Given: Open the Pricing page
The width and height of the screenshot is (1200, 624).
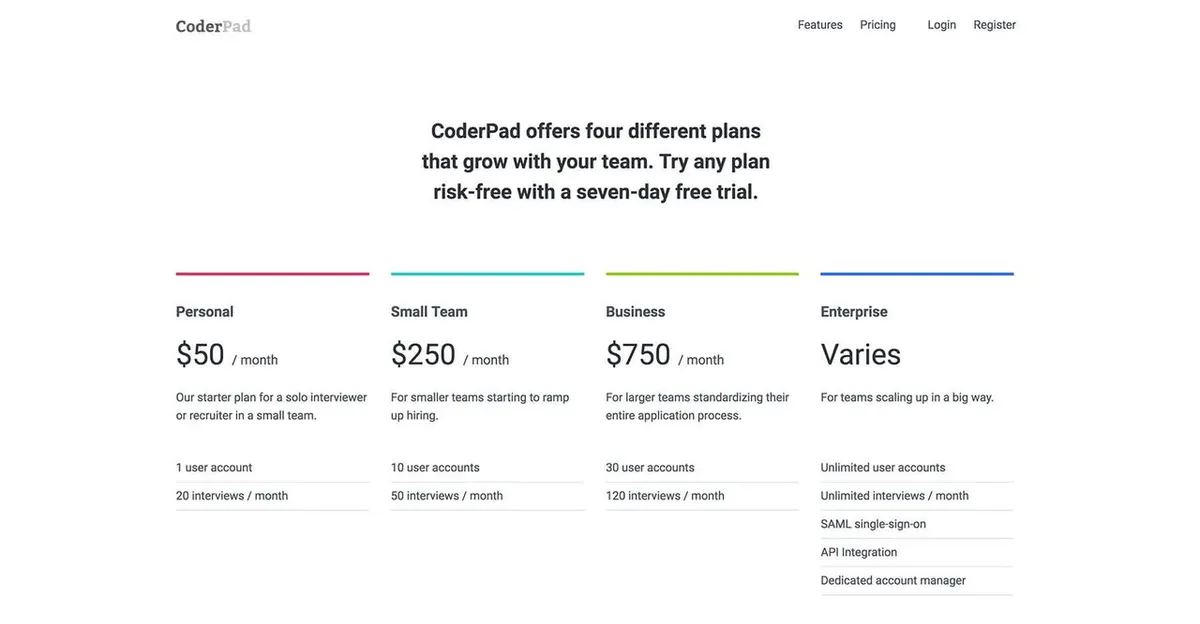Looking at the screenshot, I should click(x=877, y=24).
